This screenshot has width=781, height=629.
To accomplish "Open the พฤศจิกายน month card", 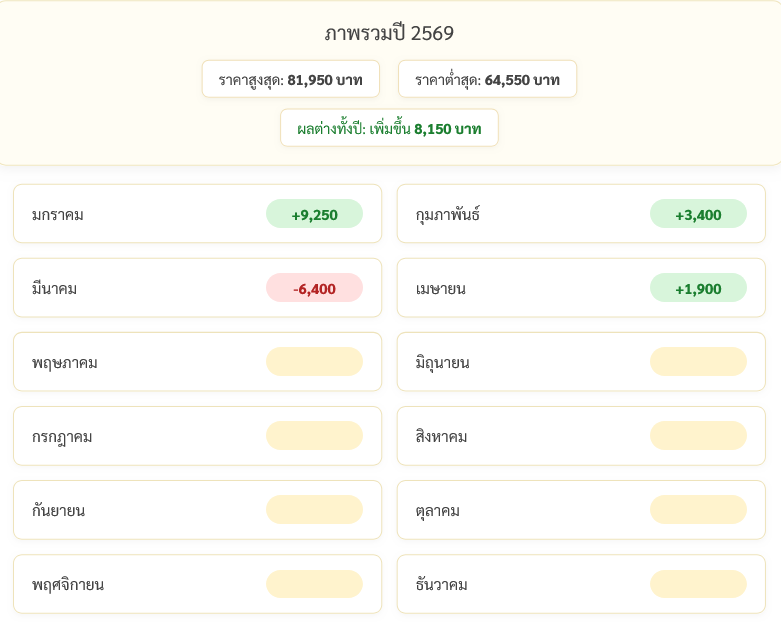I will click(x=197, y=584).
